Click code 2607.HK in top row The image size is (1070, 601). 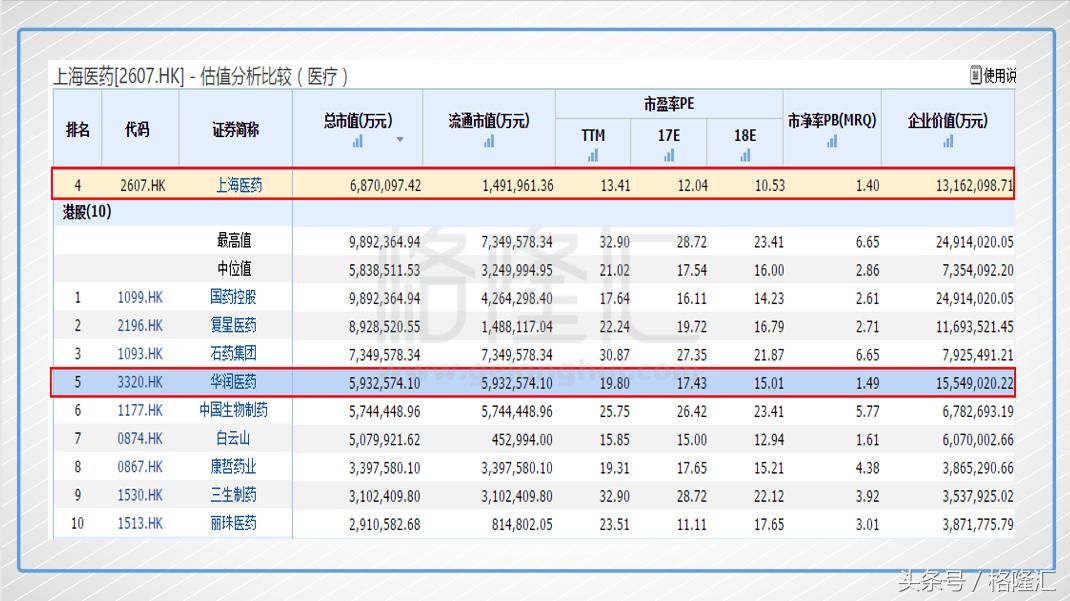143,186
